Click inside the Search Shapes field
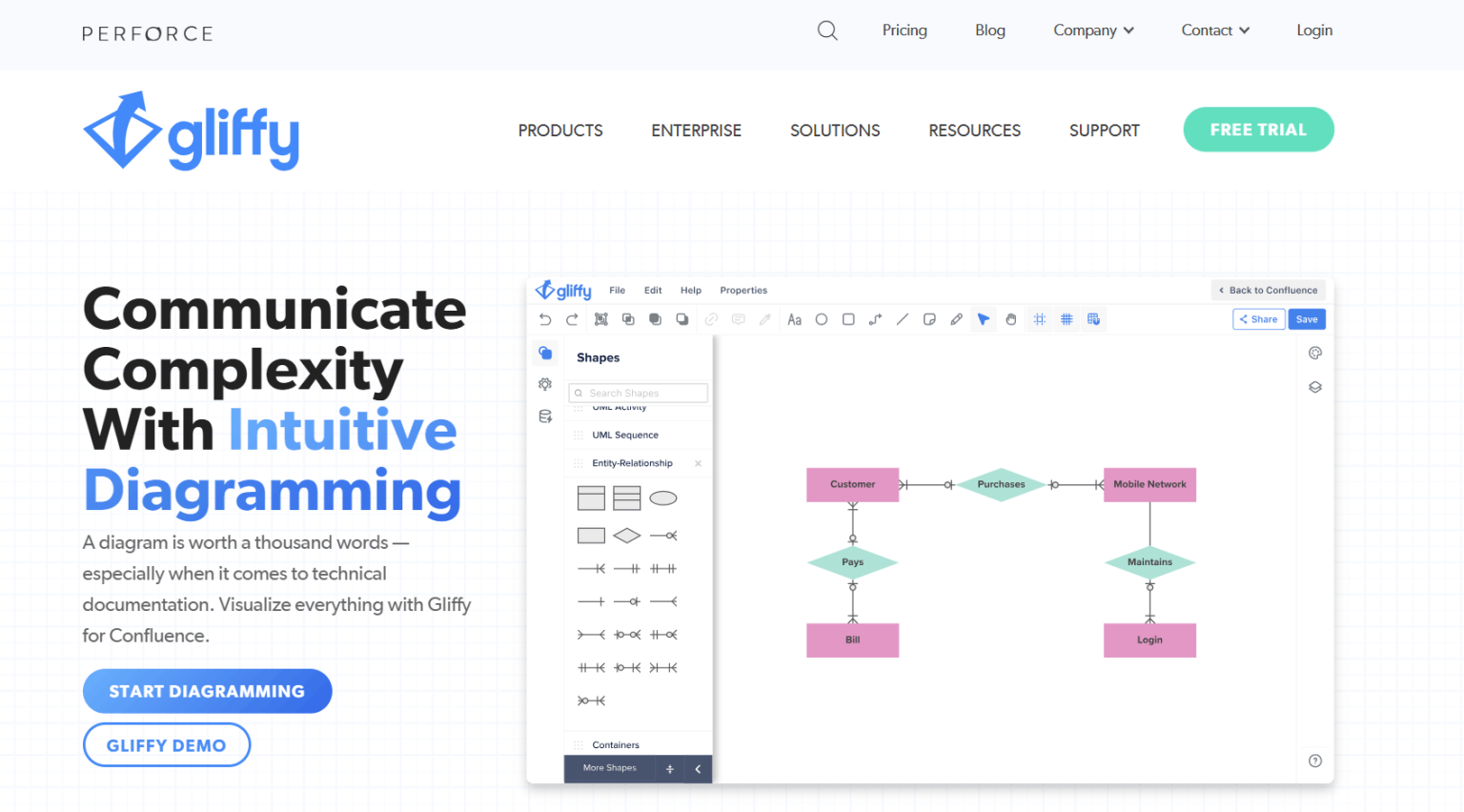Viewport: 1464px width, 812px height. 638,393
